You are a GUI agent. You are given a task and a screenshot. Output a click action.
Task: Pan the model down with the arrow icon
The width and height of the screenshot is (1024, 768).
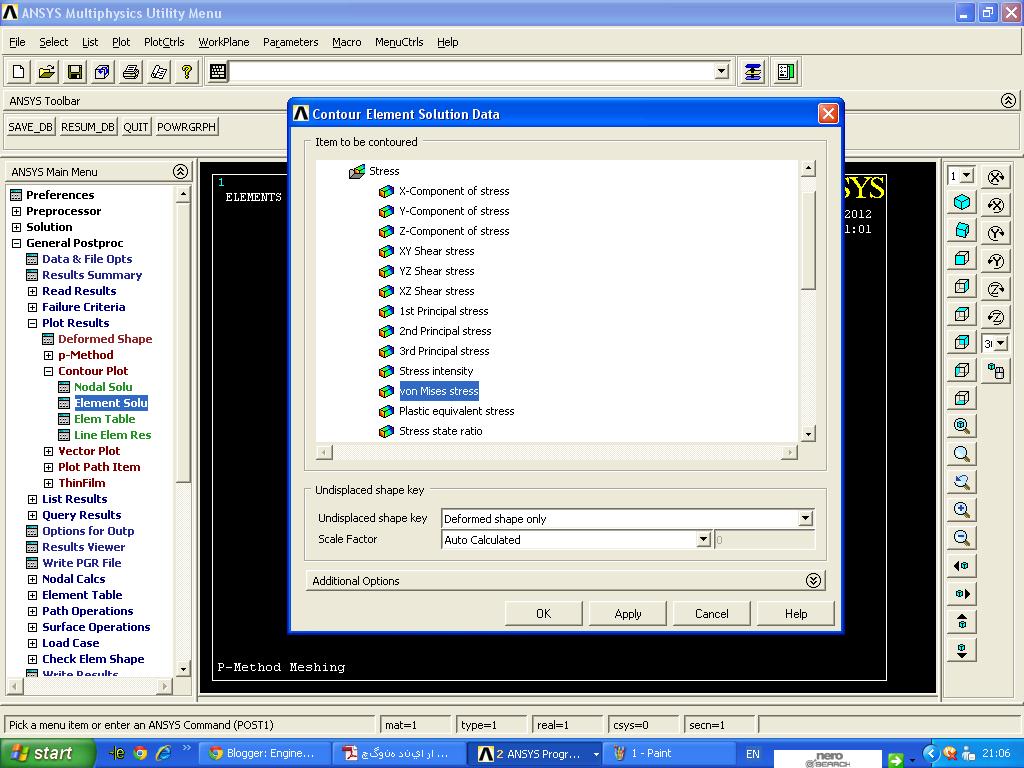tap(961, 650)
